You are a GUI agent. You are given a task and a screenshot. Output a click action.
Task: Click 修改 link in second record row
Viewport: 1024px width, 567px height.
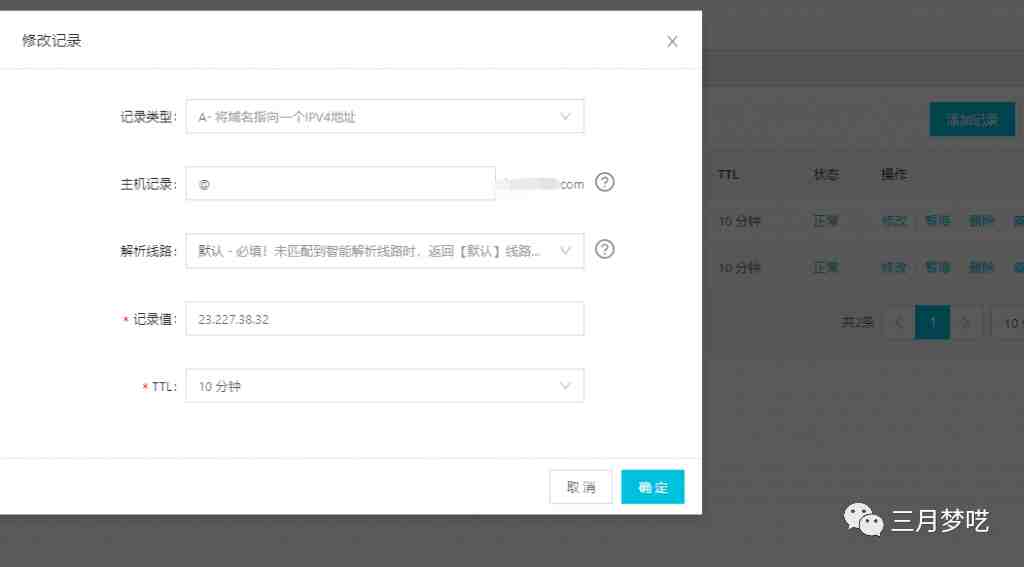point(894,267)
